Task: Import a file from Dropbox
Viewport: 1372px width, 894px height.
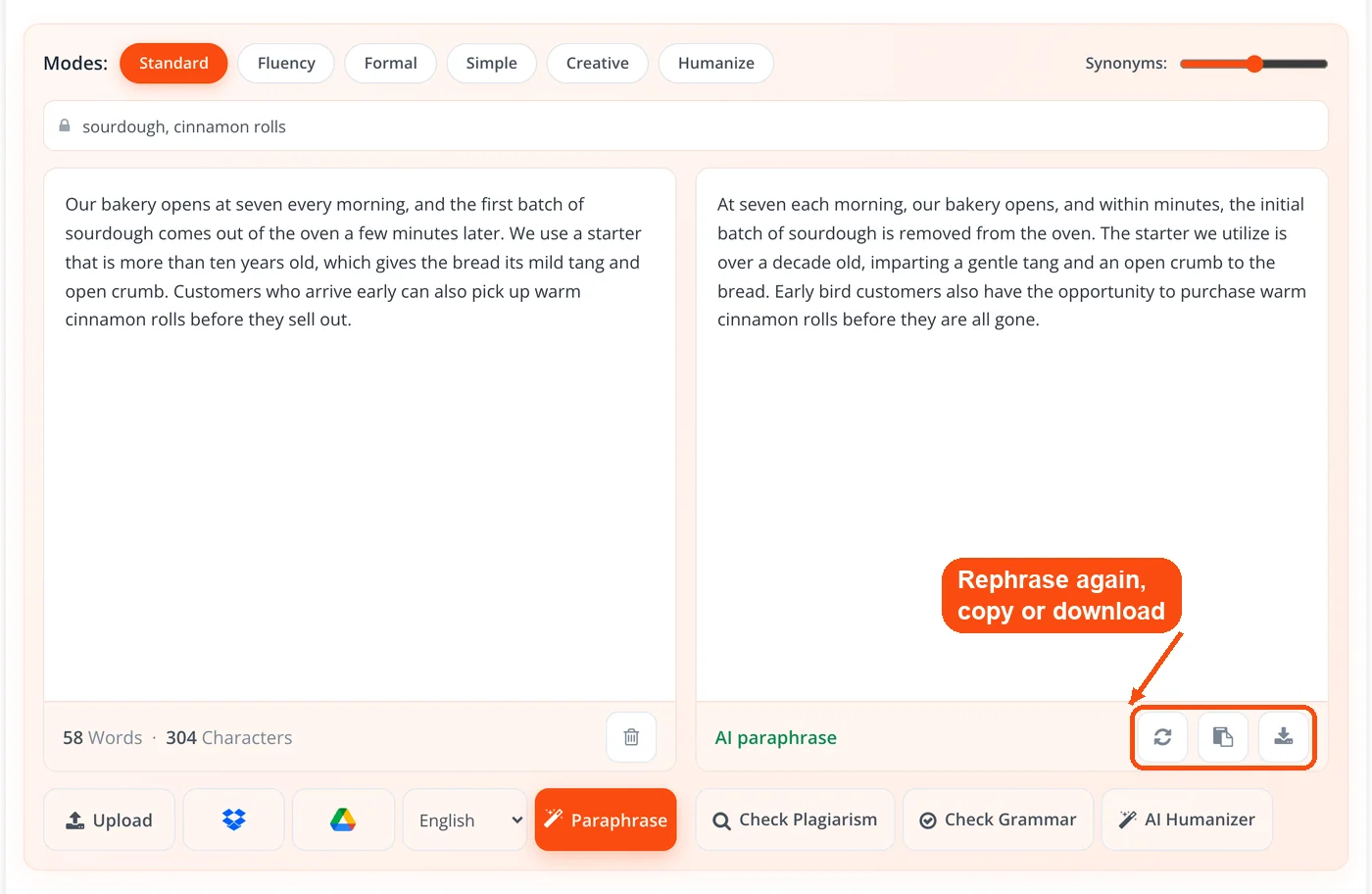Action: (233, 819)
